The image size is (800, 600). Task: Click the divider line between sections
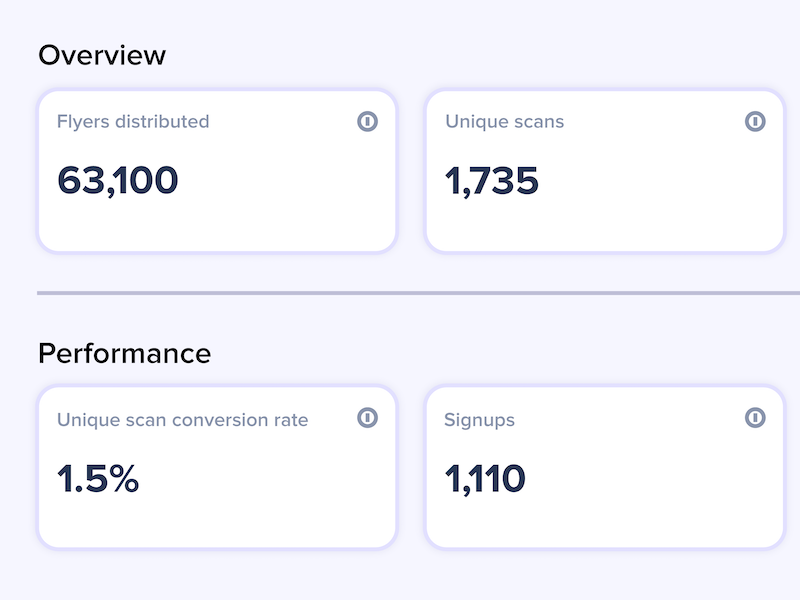click(x=418, y=293)
